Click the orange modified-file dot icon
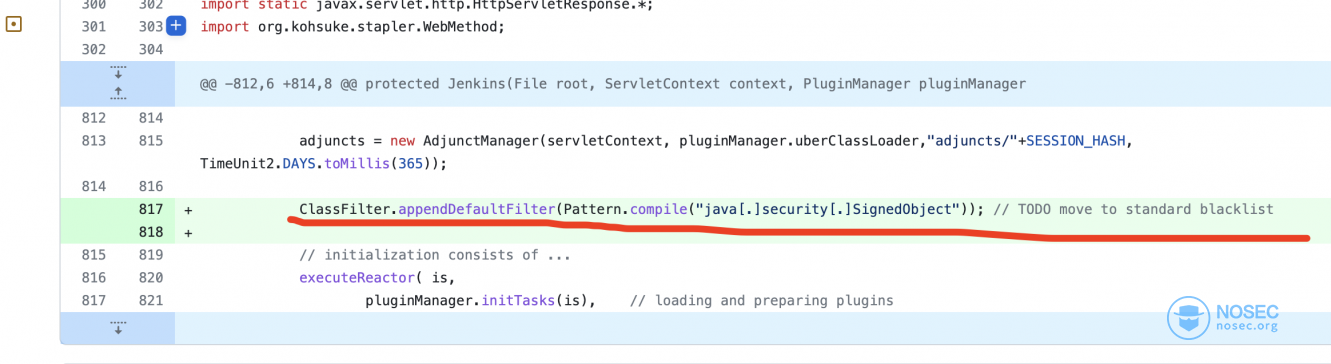The width and height of the screenshot is (1331, 364). point(14,25)
